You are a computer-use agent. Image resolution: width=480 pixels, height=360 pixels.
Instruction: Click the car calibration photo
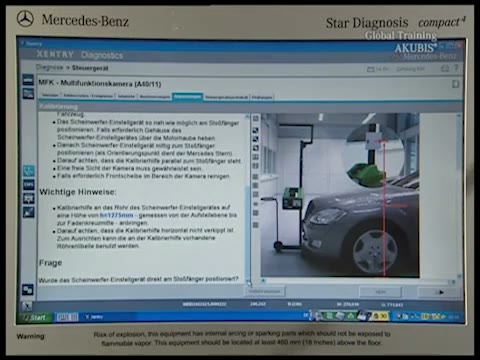(x=340, y=195)
